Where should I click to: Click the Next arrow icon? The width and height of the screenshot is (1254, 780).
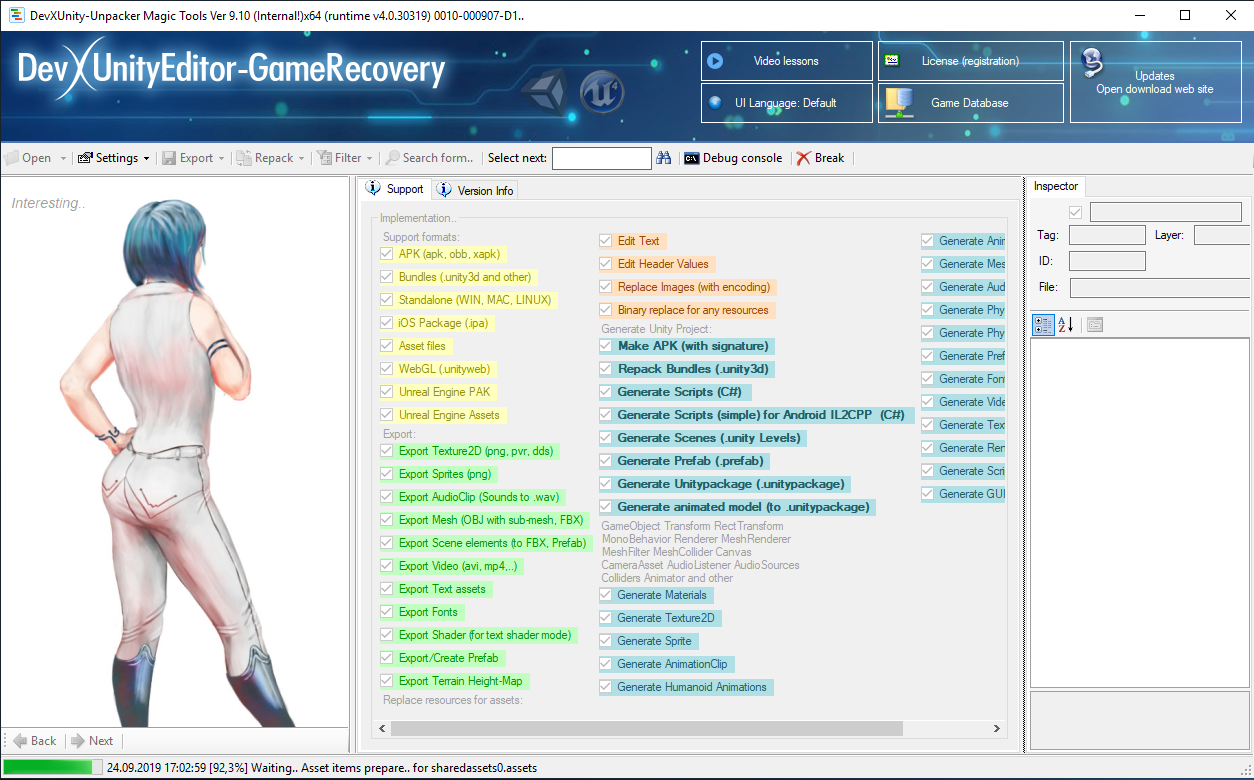77,741
